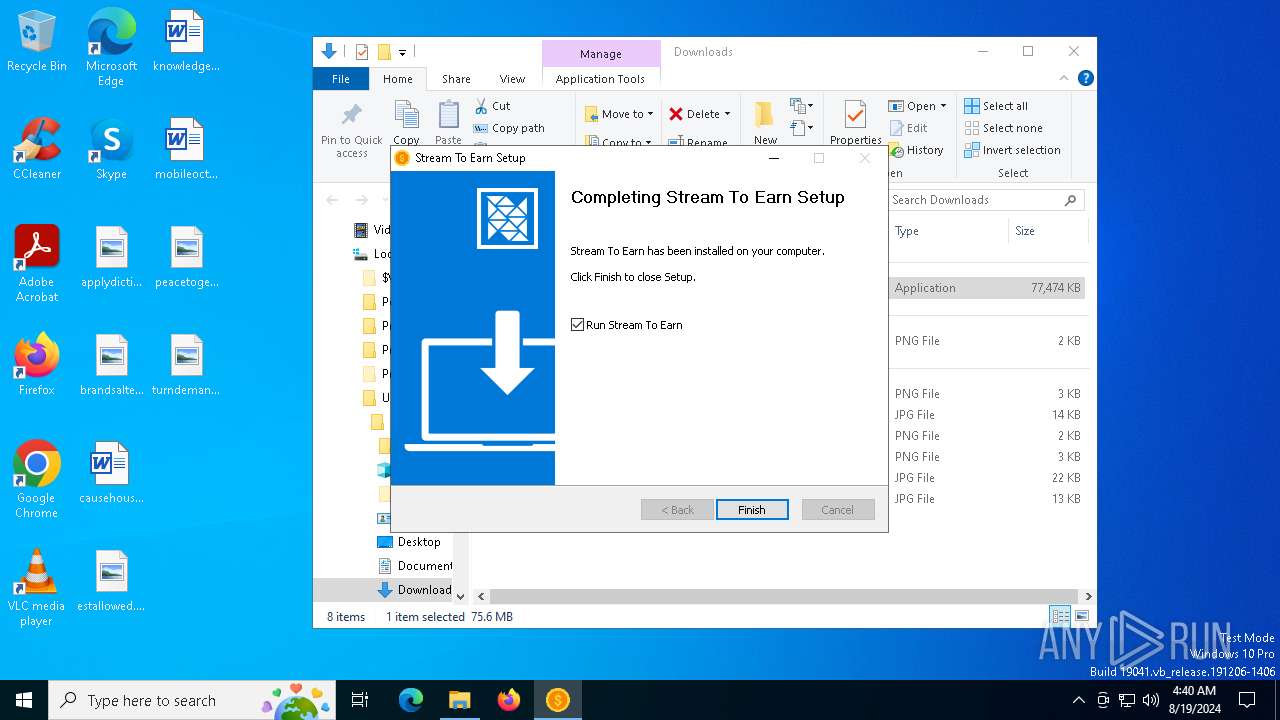Select the causehous Word document on desktop

[111, 473]
